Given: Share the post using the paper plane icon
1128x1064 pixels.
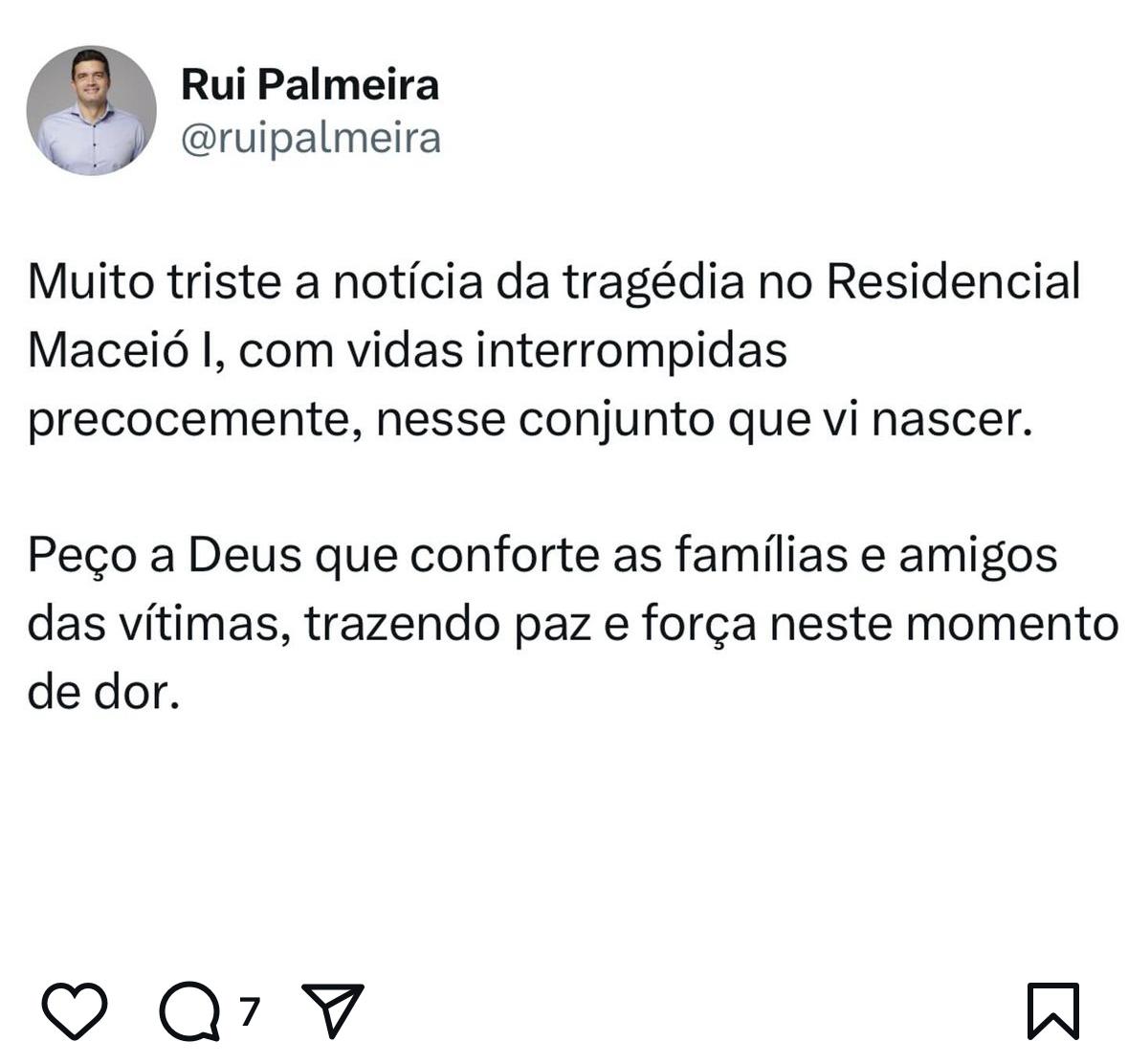Looking at the screenshot, I should 332,1009.
